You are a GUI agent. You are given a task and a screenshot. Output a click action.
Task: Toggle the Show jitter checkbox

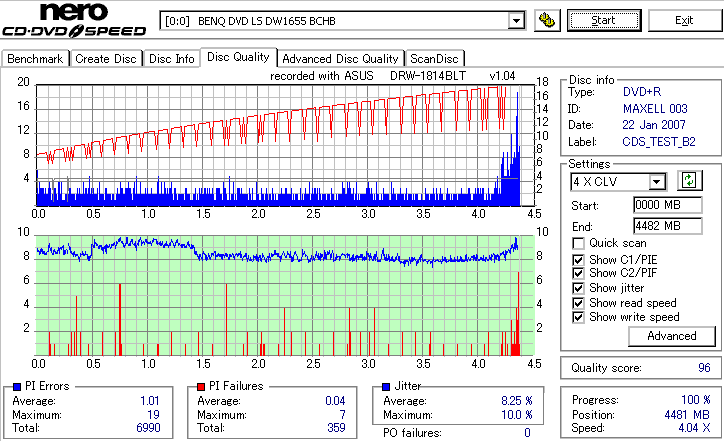(x=578, y=288)
